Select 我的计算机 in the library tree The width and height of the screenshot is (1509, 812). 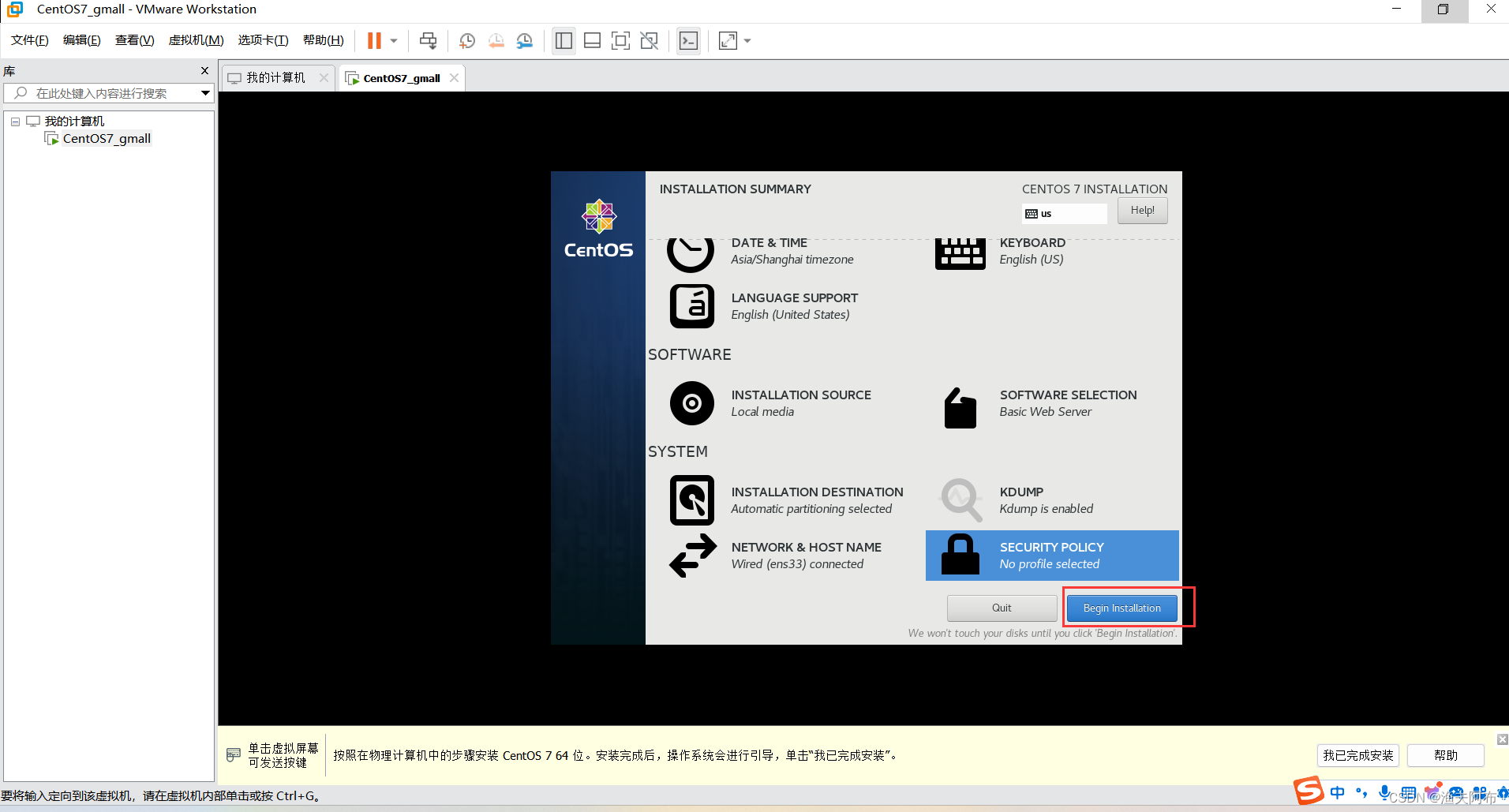click(x=74, y=121)
